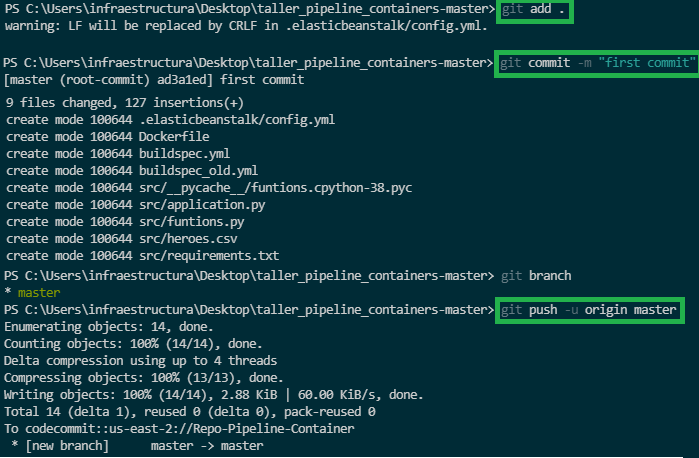This screenshot has width=699, height=458.
Task: Click the git branch command text
Action: coord(536,276)
